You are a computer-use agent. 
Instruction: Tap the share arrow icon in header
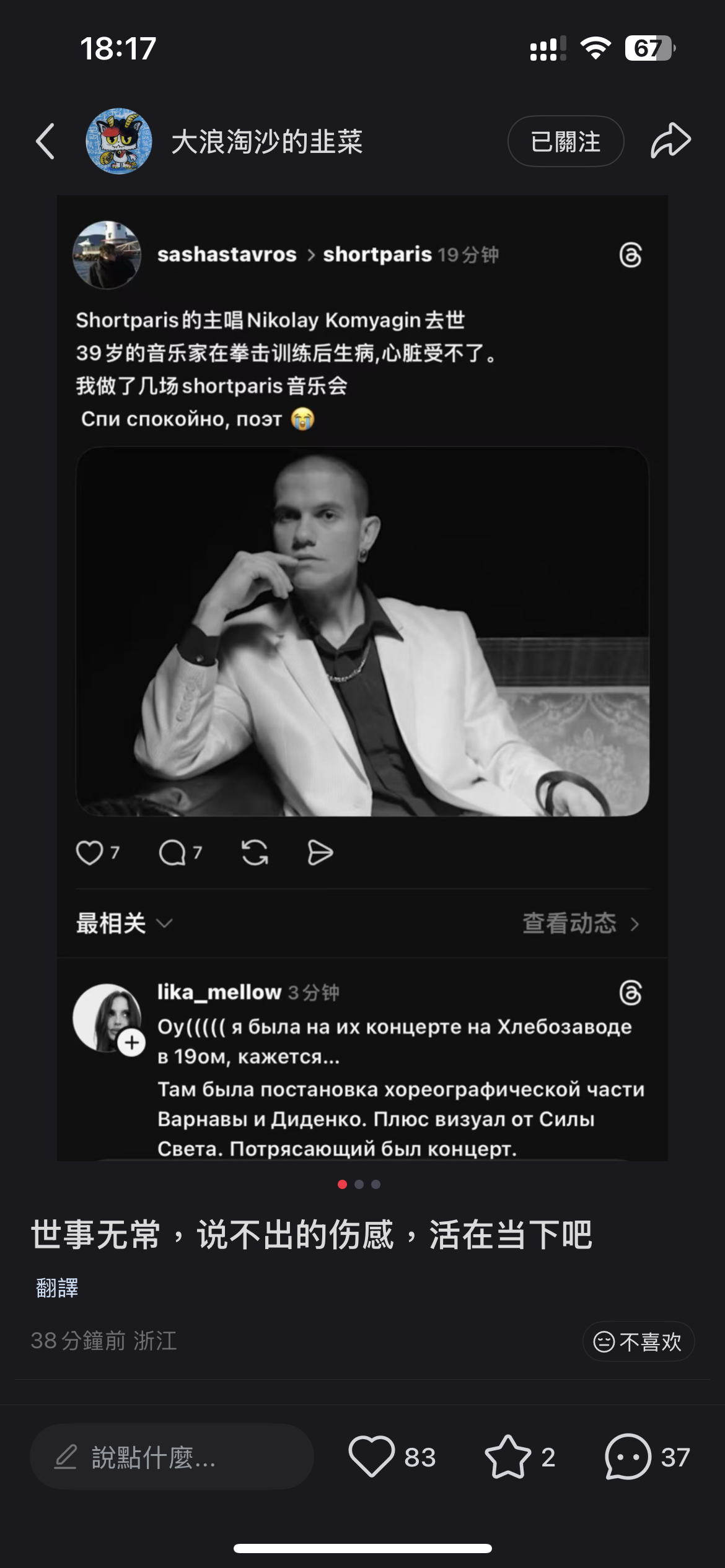click(670, 141)
